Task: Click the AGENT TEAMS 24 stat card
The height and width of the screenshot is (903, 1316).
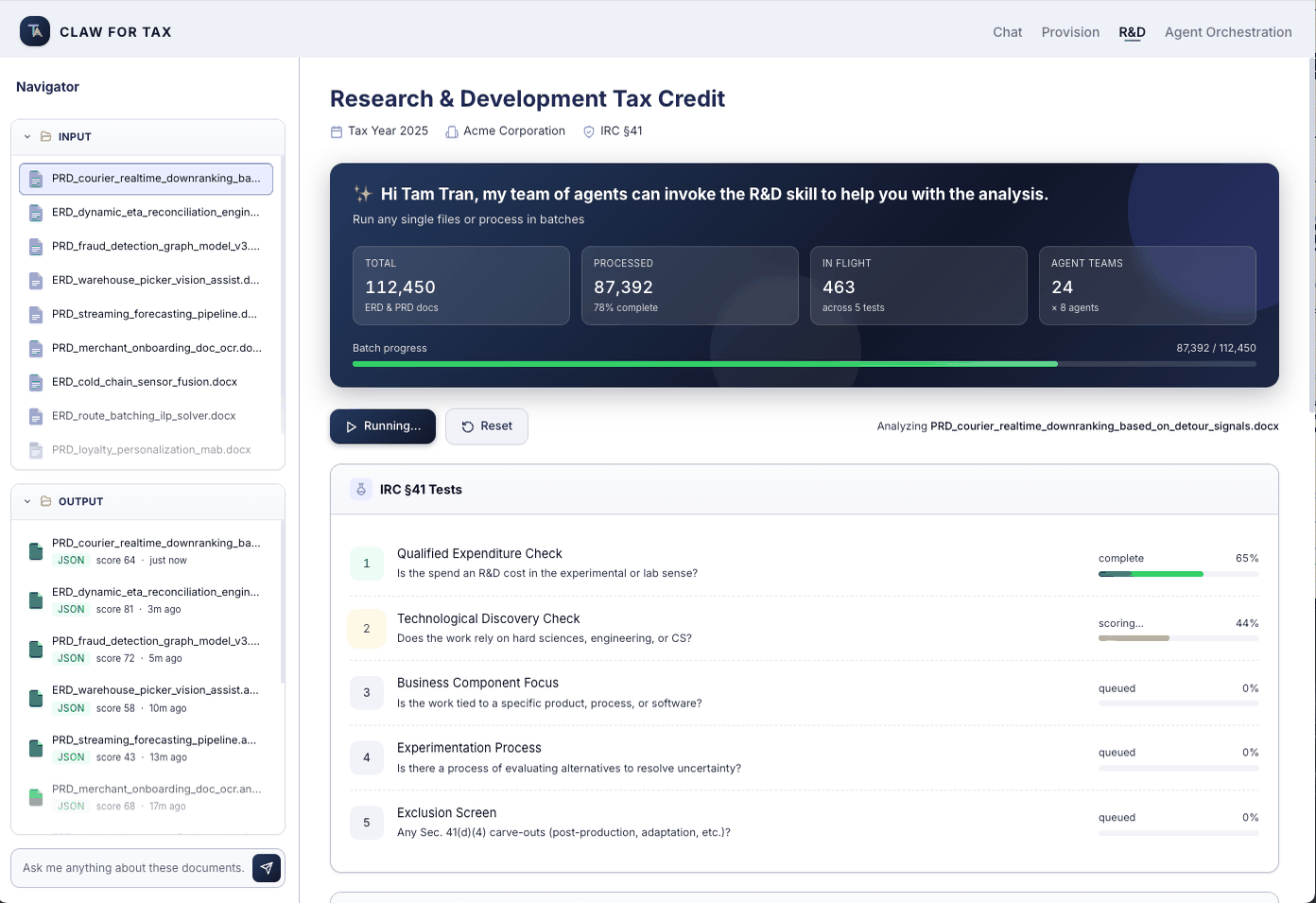Action: point(1148,286)
